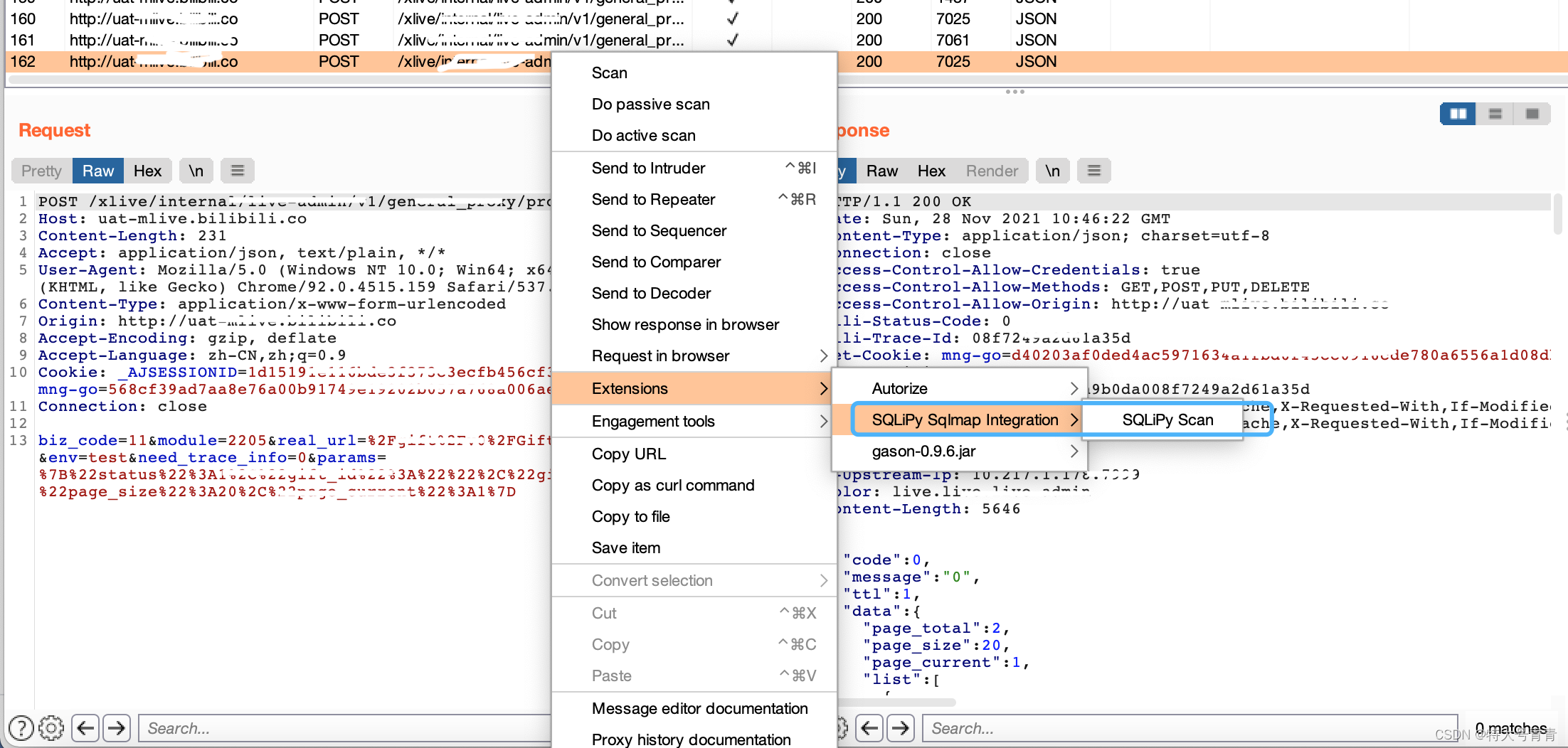The image size is (1568, 748).
Task: Choose Copy to file
Action: pos(694,516)
